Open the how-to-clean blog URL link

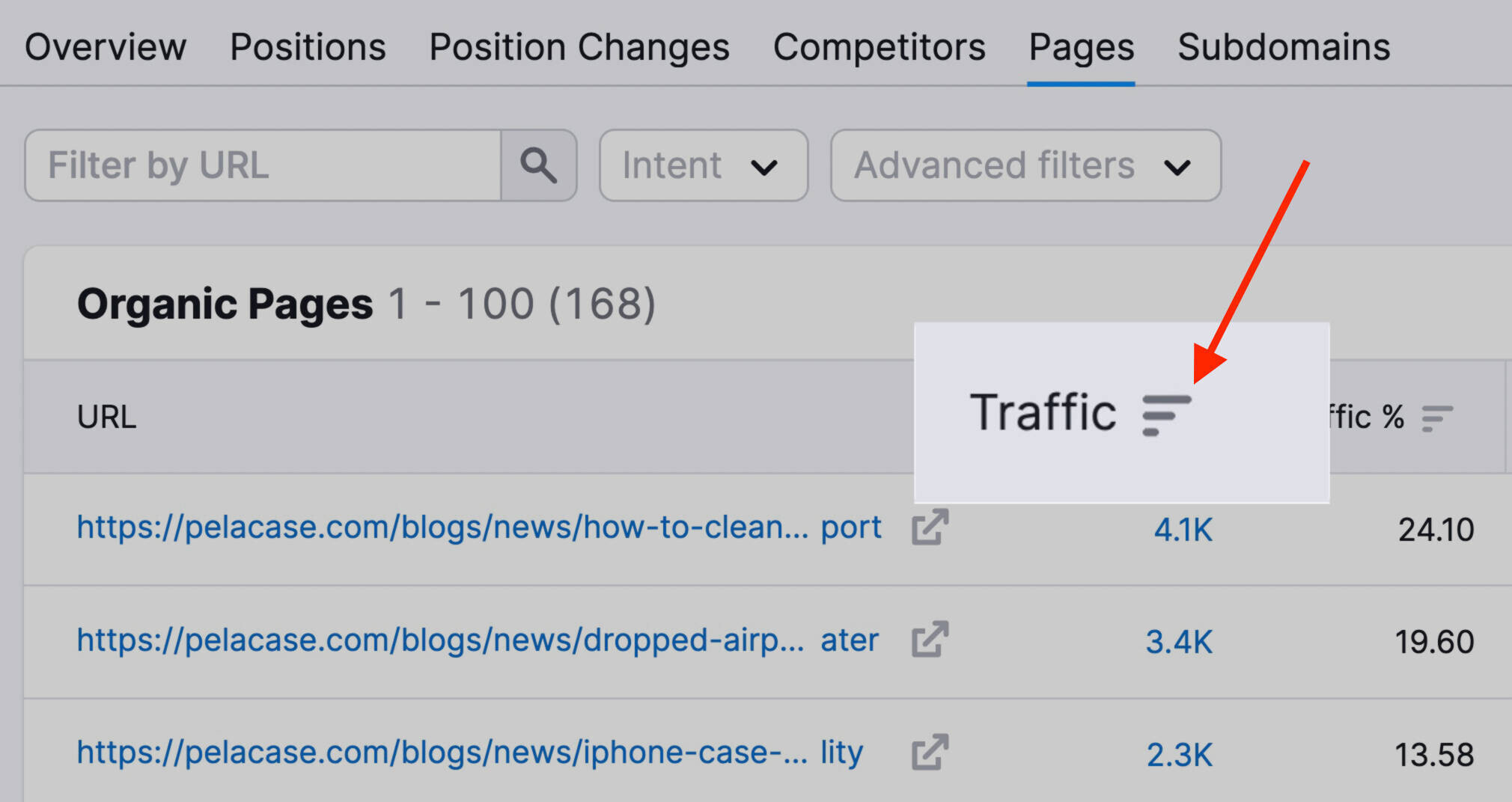(479, 527)
